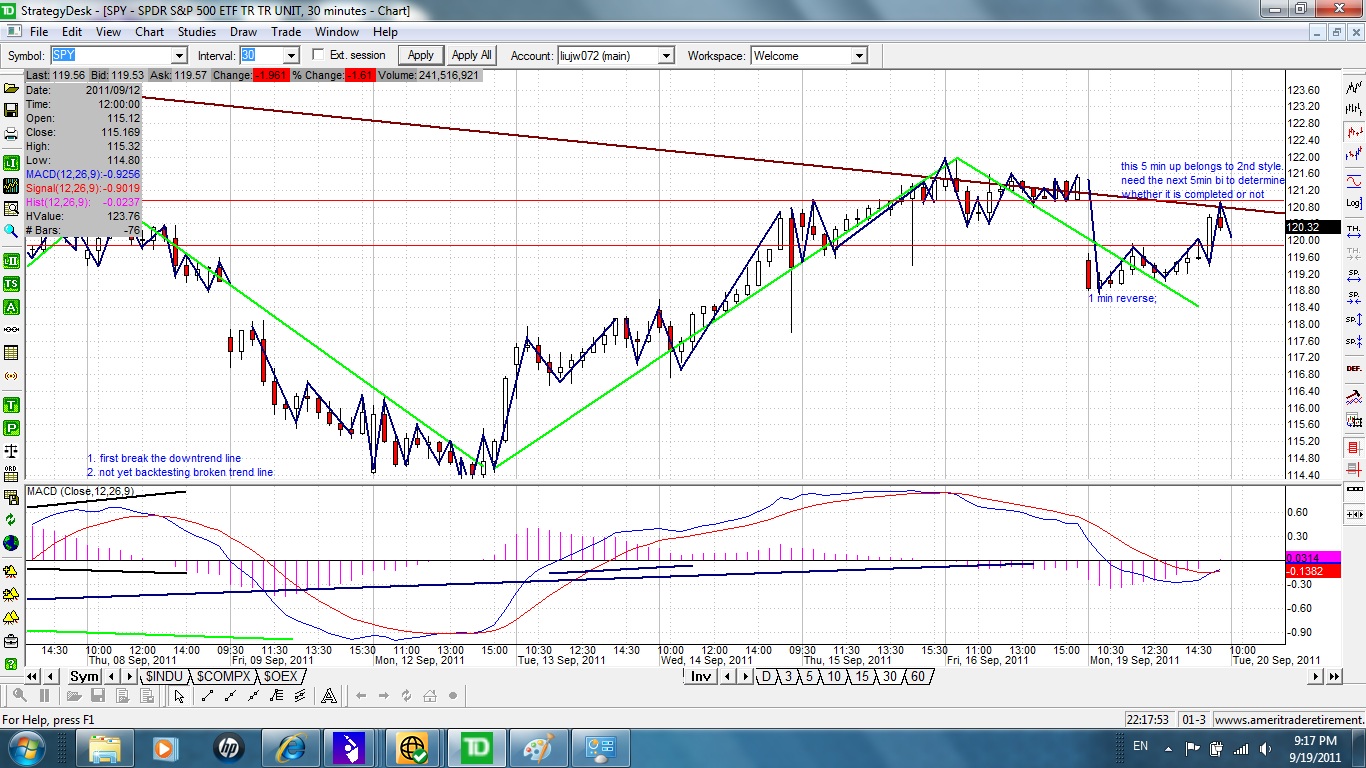The height and width of the screenshot is (768, 1366).
Task: Open Paint from the taskbar
Action: tap(539, 748)
